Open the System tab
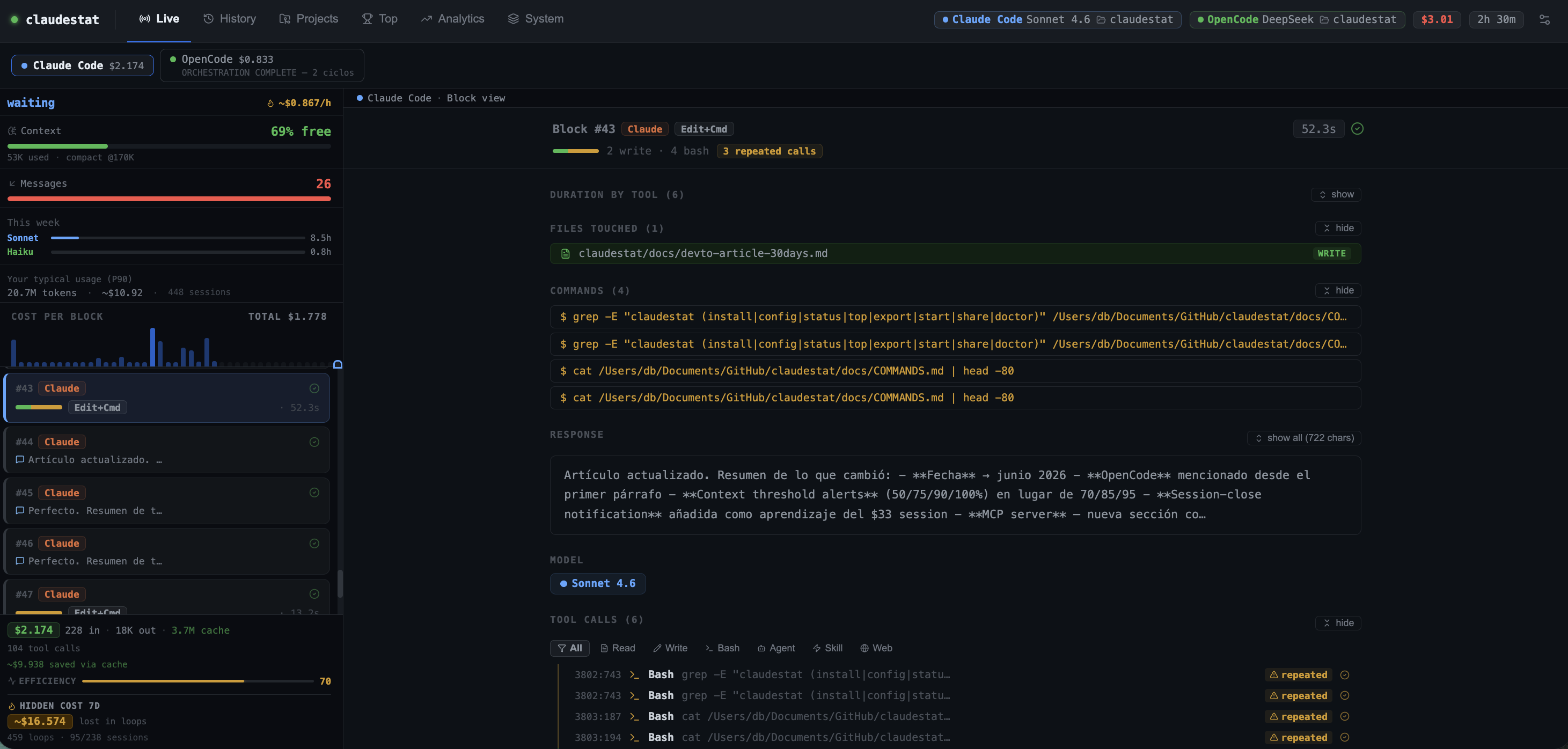Image resolution: width=1568 pixels, height=749 pixels. (x=536, y=19)
